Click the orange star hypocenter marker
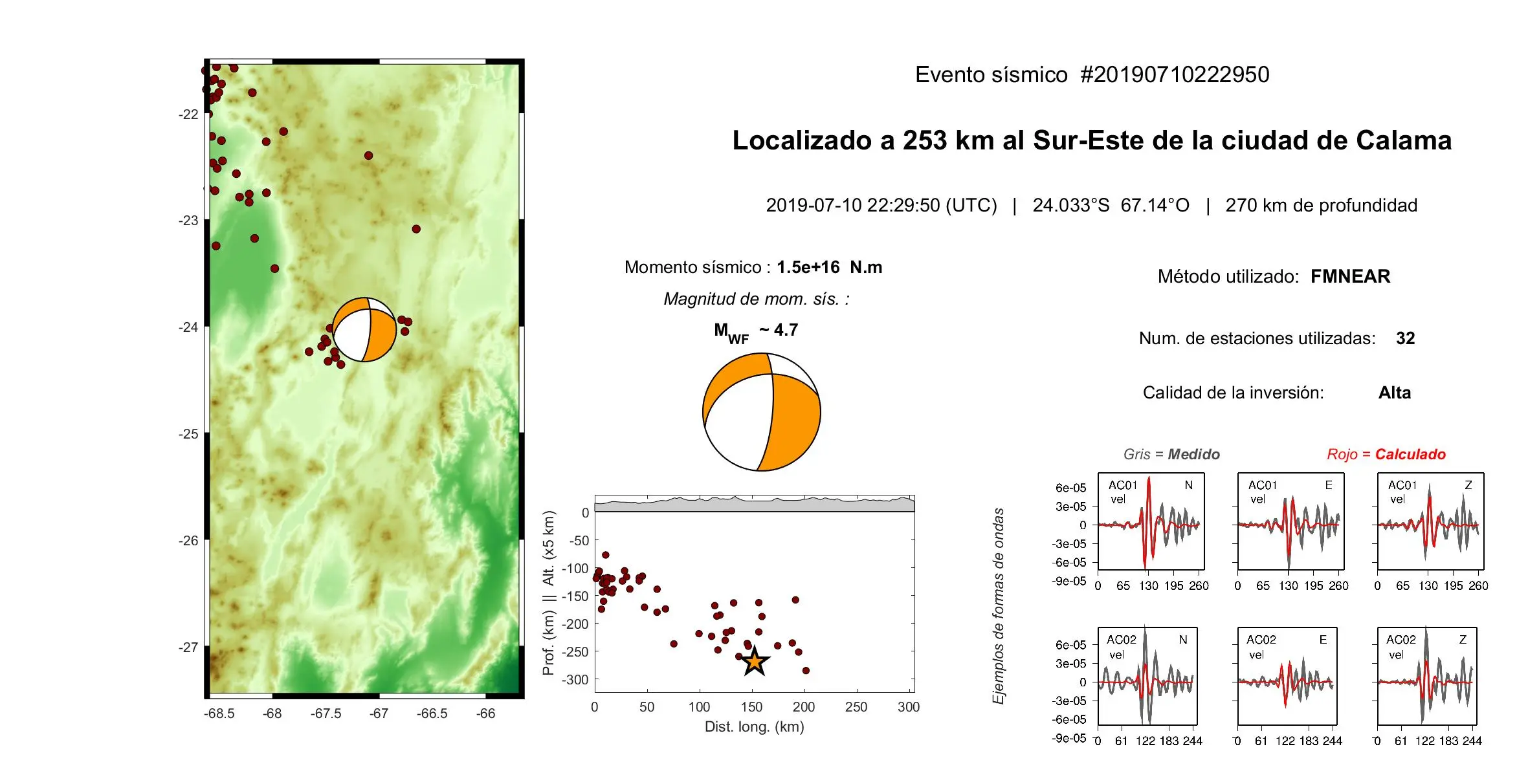 (x=755, y=662)
